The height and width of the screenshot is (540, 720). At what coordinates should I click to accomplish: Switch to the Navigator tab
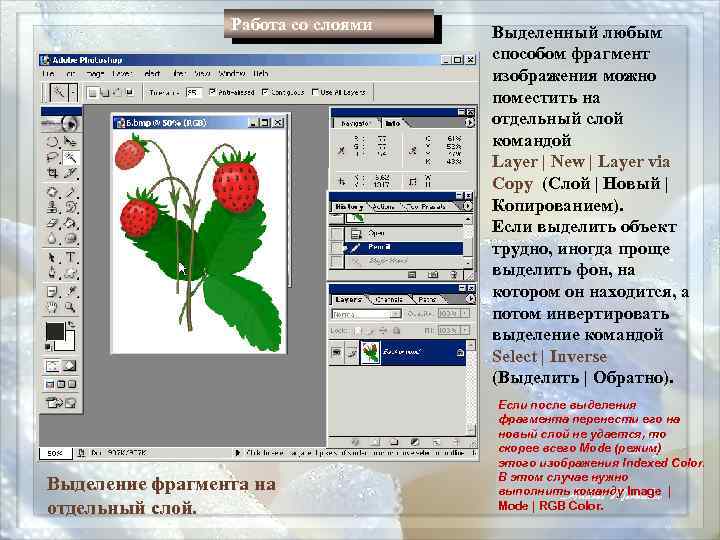point(355,124)
